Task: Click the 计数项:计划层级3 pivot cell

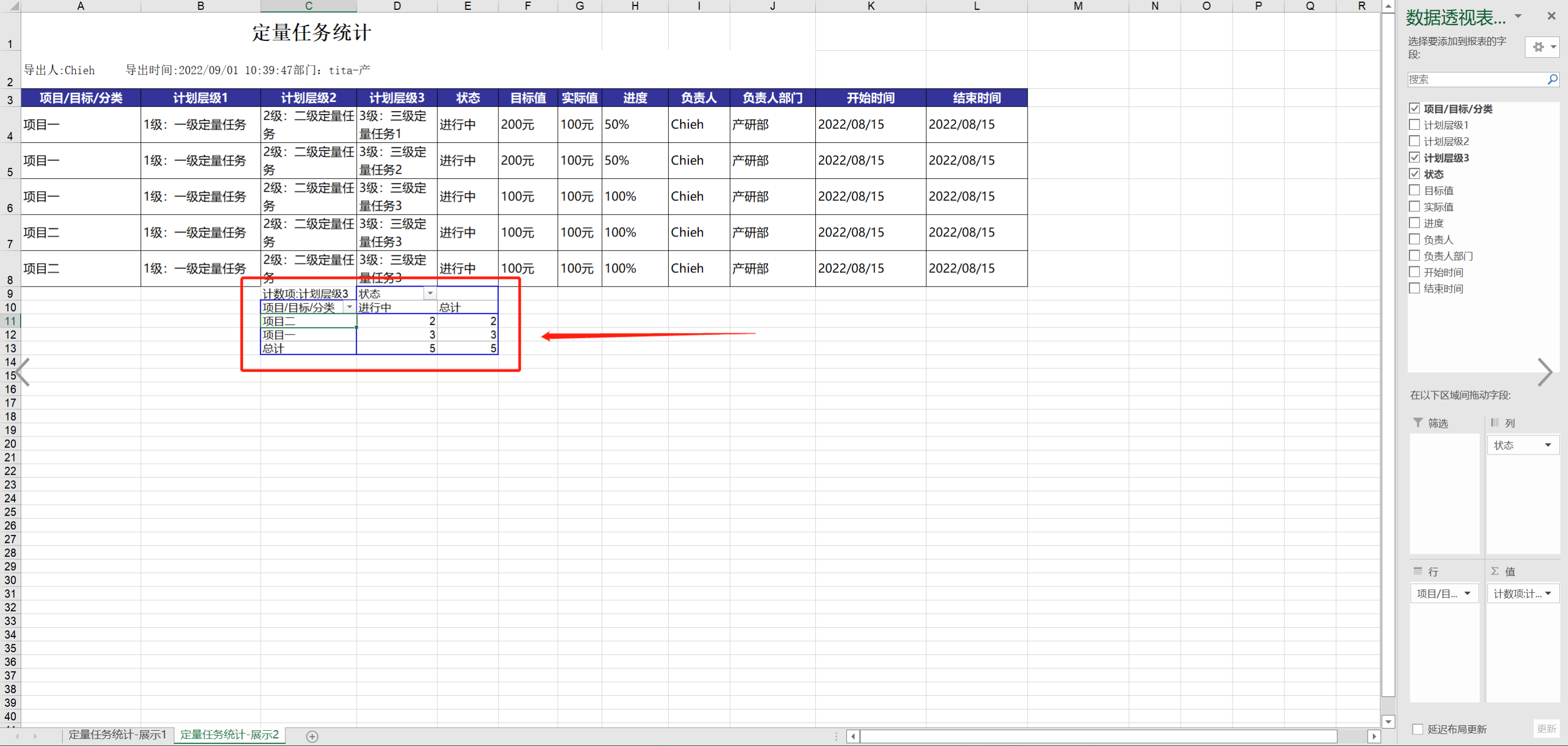Action: pos(309,294)
